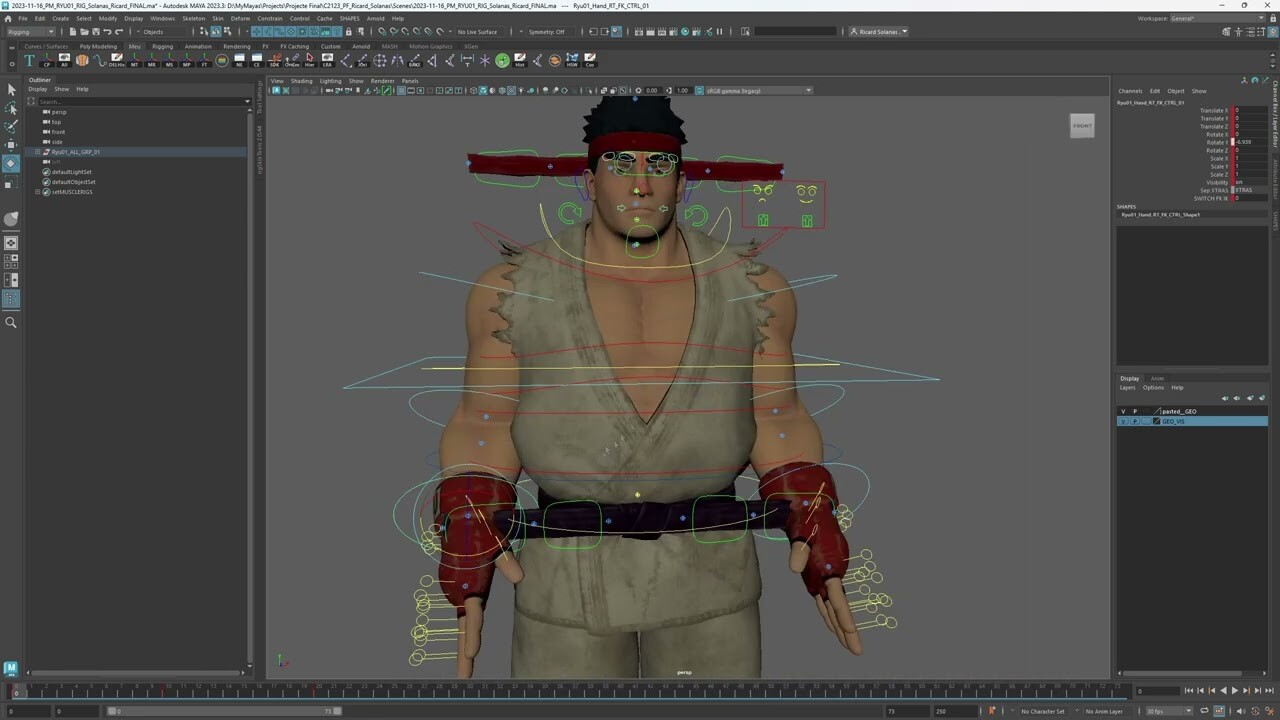This screenshot has height=720, width=1280.
Task: Expand setMUSCLERIGS in the Outliner
Action: [38, 192]
